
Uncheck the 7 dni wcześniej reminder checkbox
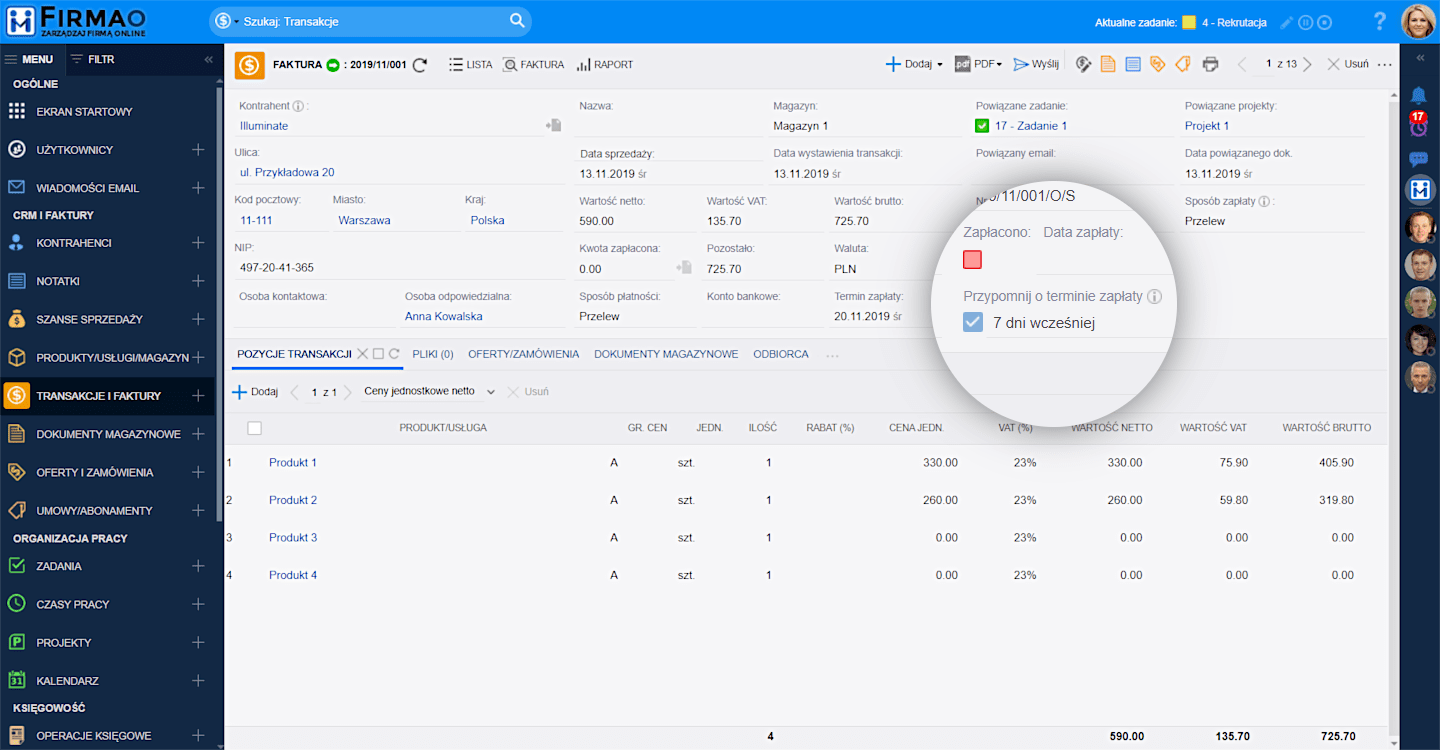[973, 322]
